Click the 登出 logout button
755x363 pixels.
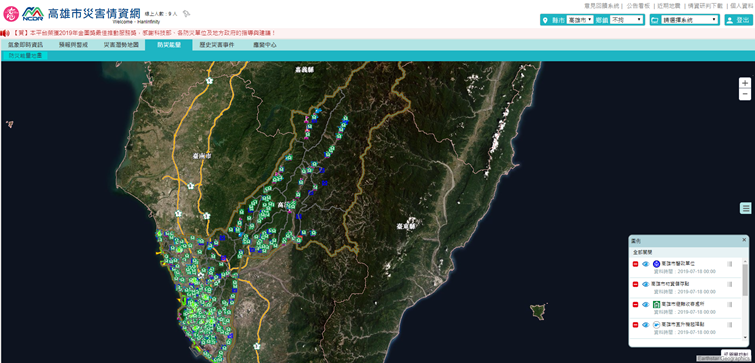(739, 20)
